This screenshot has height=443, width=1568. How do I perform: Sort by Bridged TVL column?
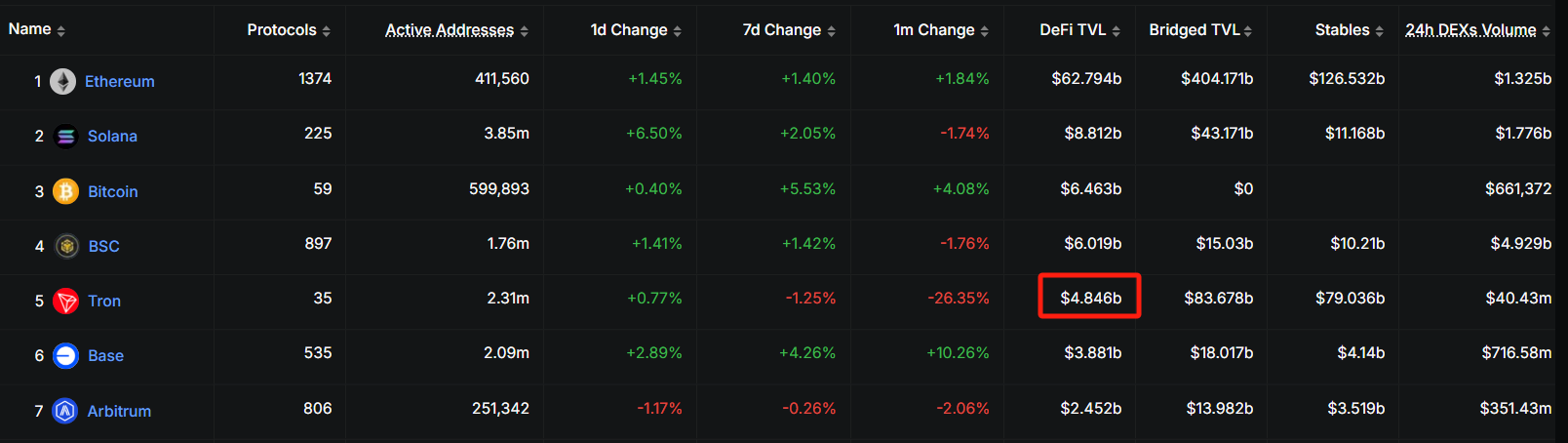click(1200, 30)
